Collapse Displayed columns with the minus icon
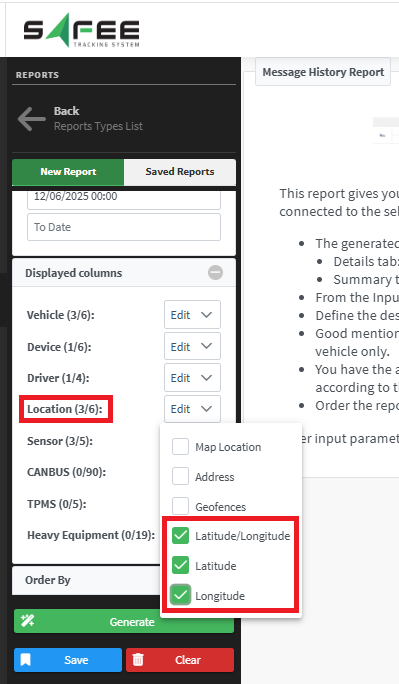The width and height of the screenshot is (399, 684). pyautogui.click(x=215, y=273)
